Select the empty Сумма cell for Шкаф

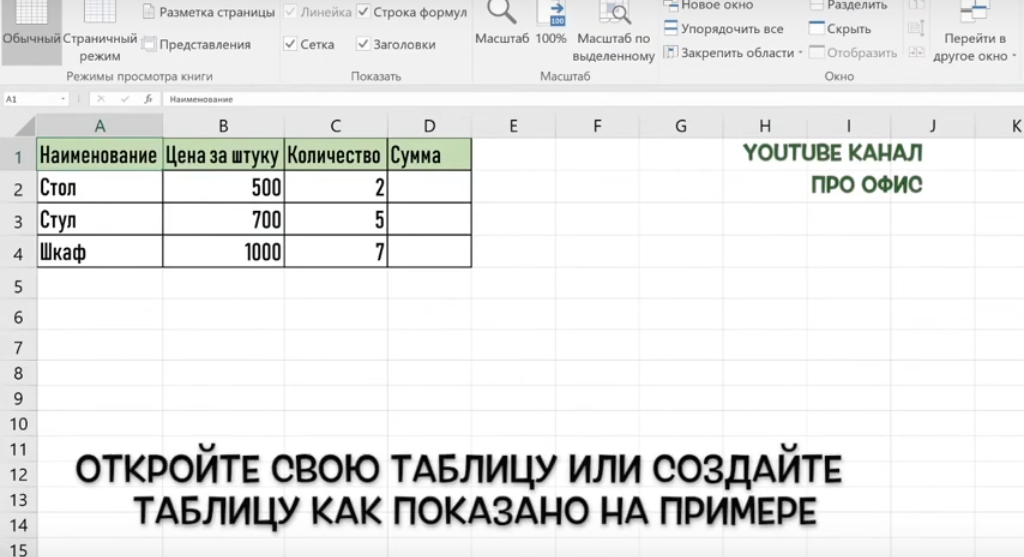pyautogui.click(x=429, y=251)
